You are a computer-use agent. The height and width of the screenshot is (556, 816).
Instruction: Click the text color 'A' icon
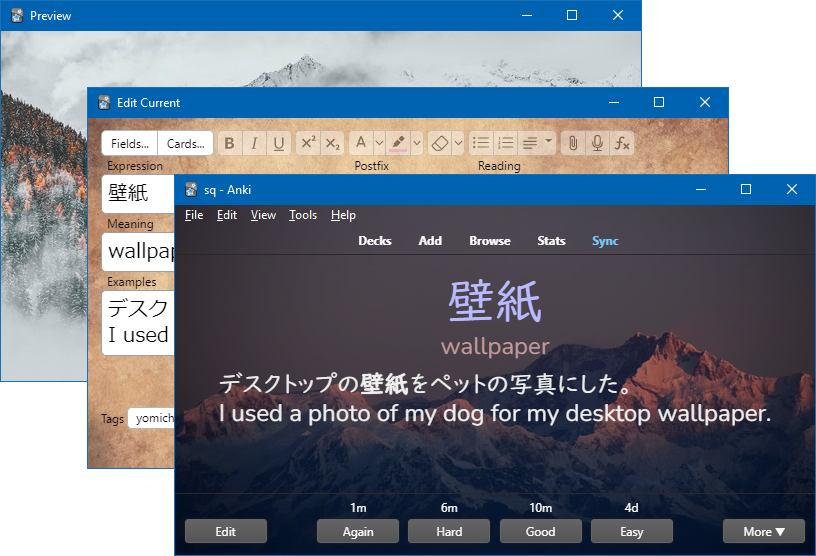pyautogui.click(x=361, y=143)
